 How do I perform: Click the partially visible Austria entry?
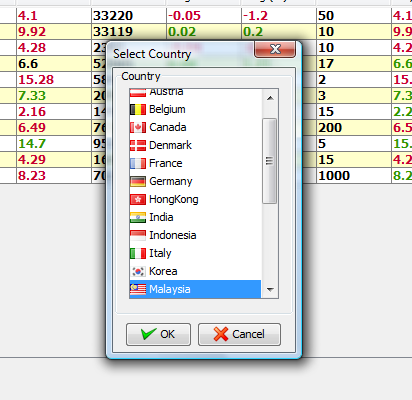click(195, 93)
